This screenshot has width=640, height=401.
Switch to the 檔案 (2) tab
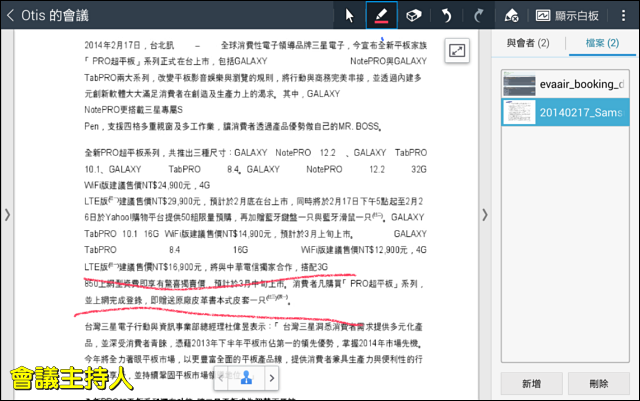click(602, 43)
